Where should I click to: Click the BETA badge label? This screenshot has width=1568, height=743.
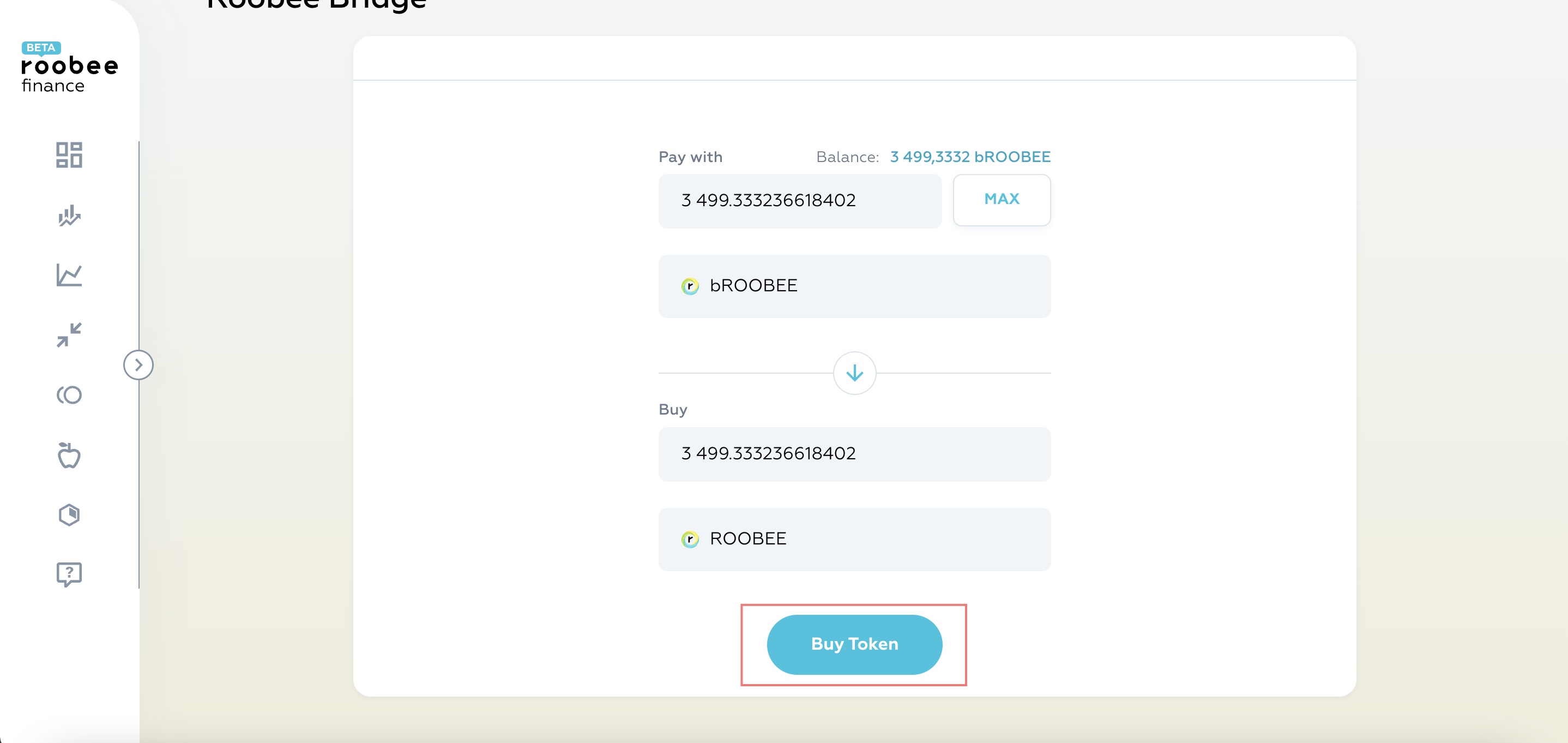click(x=41, y=47)
